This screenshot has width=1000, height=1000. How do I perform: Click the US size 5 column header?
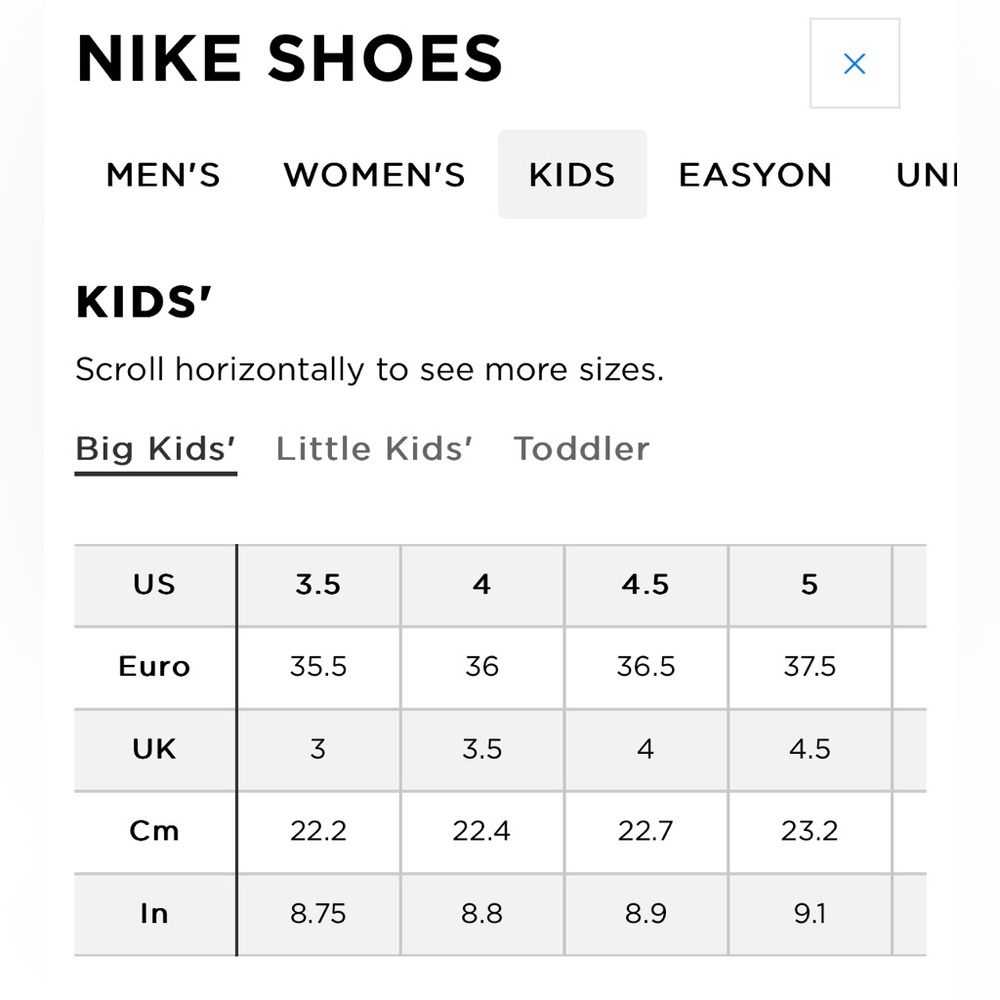tap(810, 585)
